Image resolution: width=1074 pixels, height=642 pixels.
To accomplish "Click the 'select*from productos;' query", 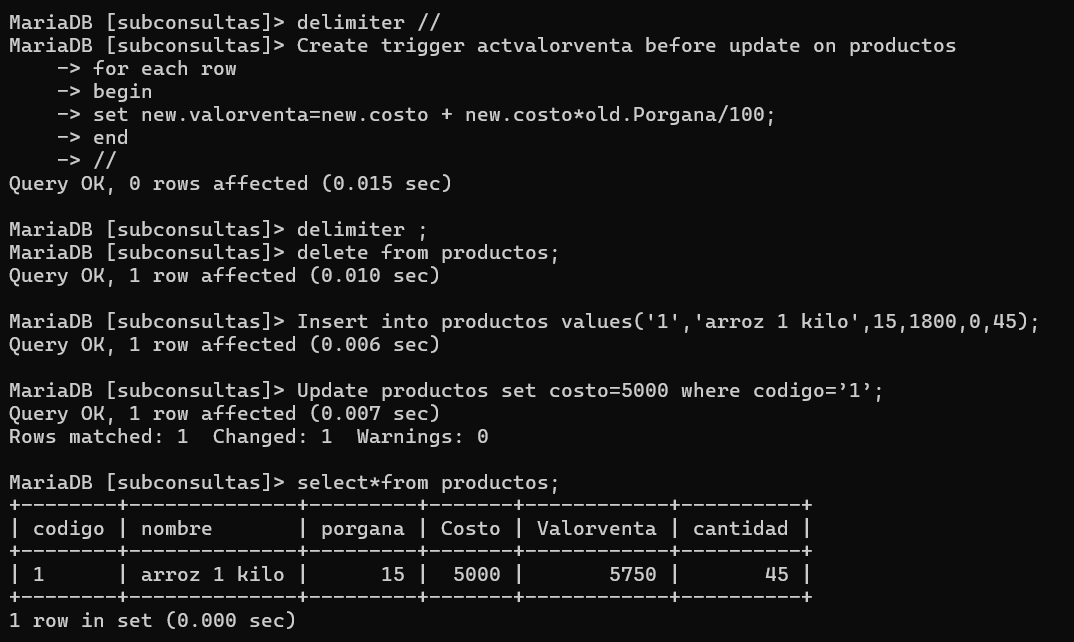I will click(428, 483).
